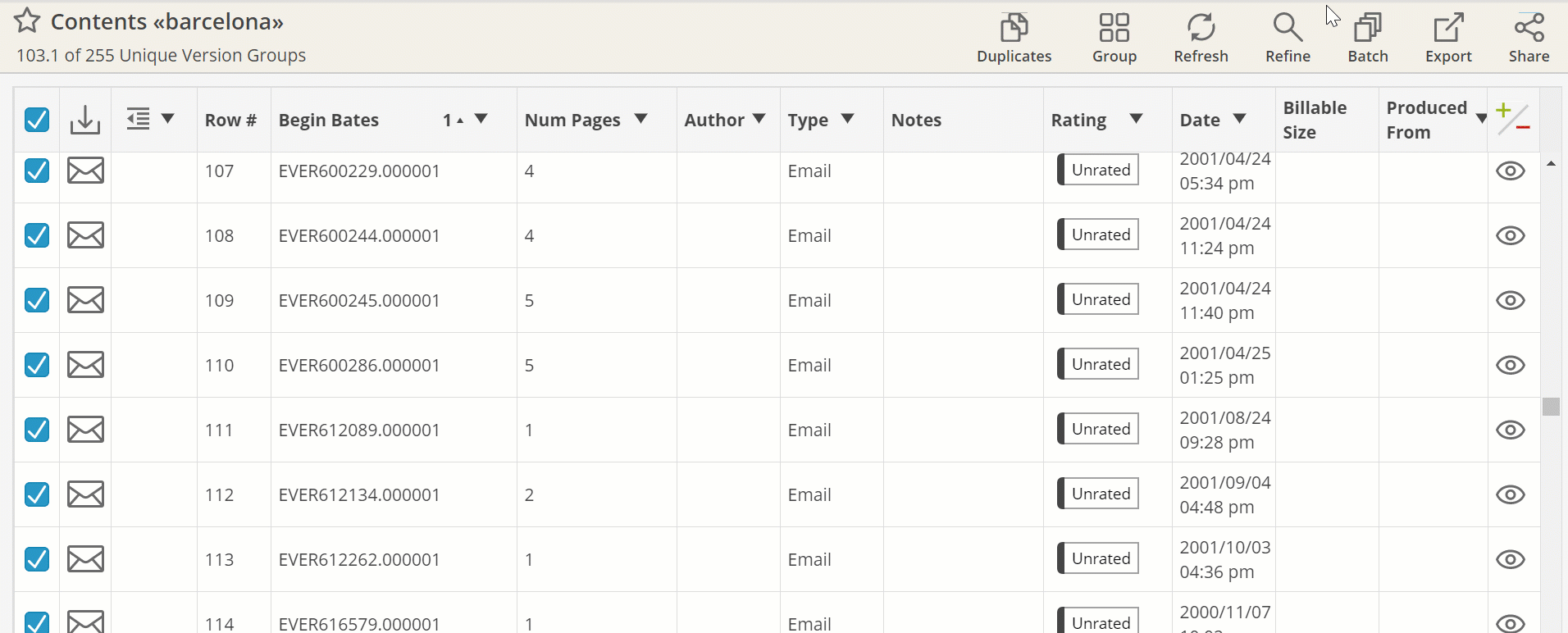The width and height of the screenshot is (1568, 633).
Task: Uncheck the checkbox for row 107
Action: [37, 171]
